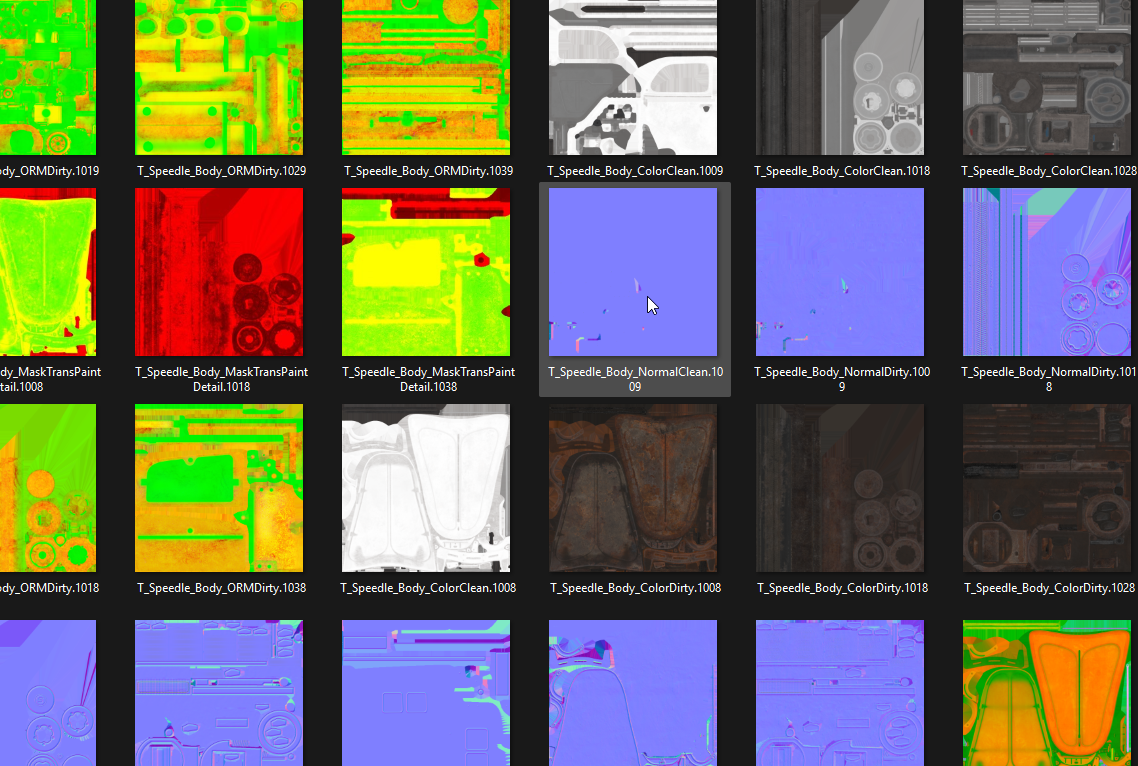Click the filename text T_Speedle_Body_NormalClean.1009
Viewport: 1138px width, 766px height.
[635, 379]
